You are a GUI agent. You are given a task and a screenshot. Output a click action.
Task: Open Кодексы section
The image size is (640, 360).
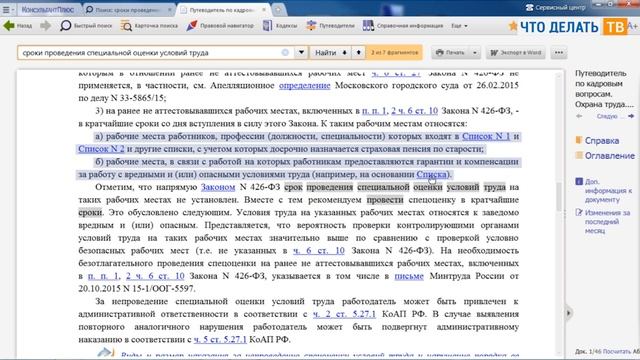[x=280, y=26]
